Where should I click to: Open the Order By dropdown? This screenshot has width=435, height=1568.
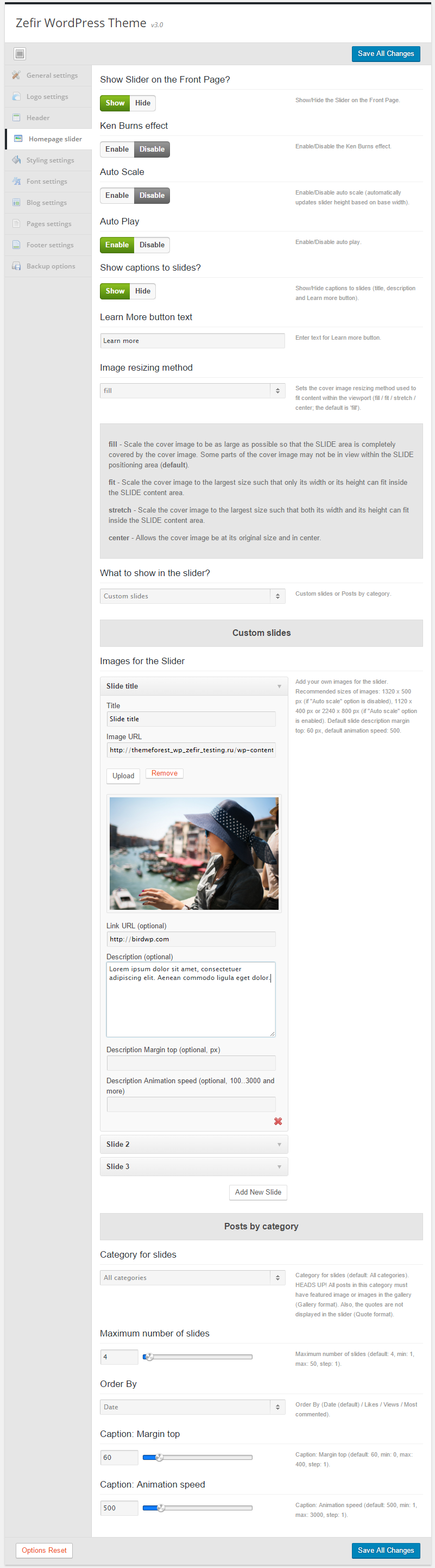coord(192,1407)
